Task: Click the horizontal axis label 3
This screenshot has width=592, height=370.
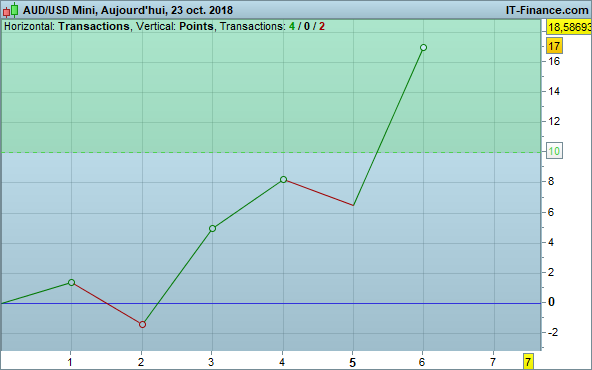Action: click(211, 362)
